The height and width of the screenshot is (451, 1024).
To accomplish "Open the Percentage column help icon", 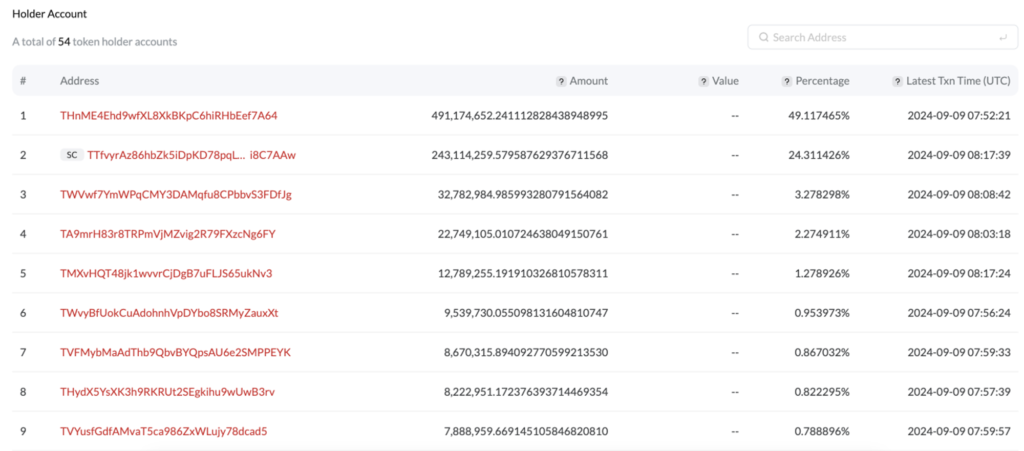I will (x=787, y=82).
